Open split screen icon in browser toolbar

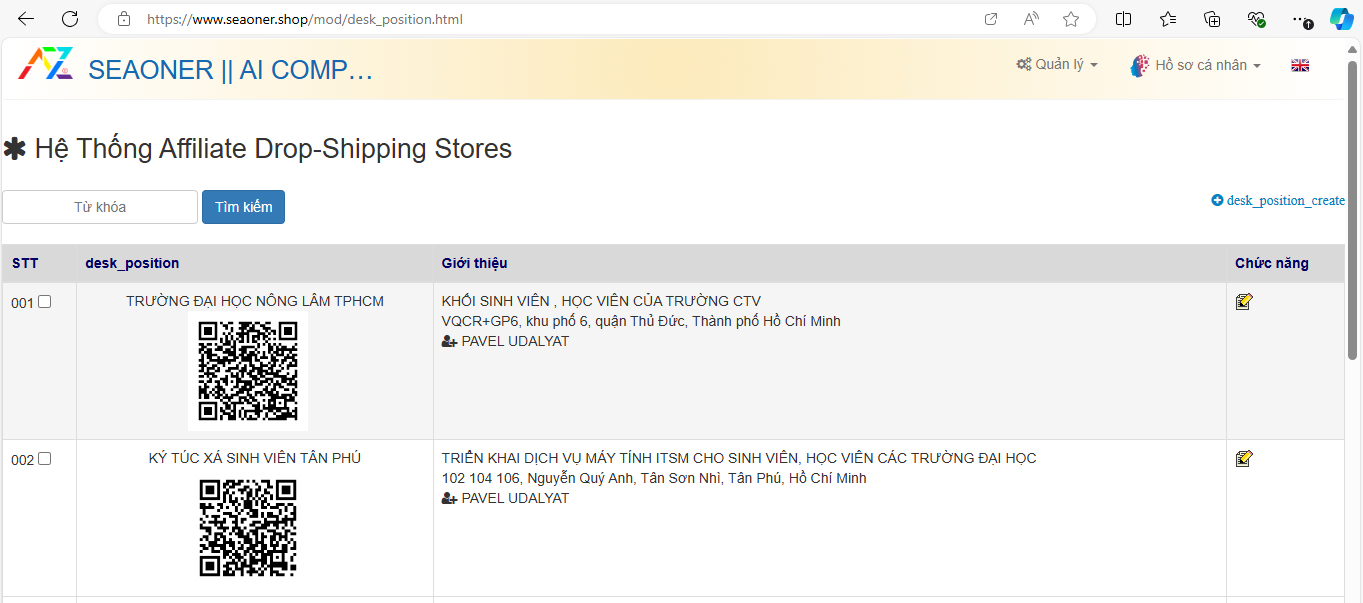click(1123, 19)
